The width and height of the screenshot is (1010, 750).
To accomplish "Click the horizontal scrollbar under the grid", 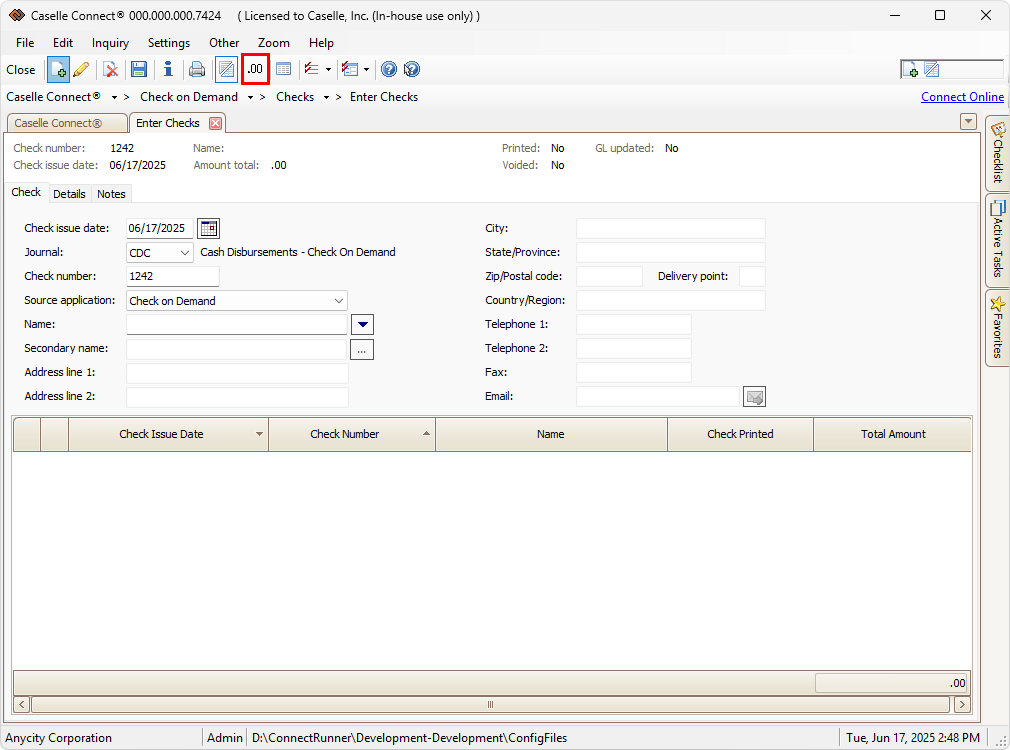I will tap(490, 705).
